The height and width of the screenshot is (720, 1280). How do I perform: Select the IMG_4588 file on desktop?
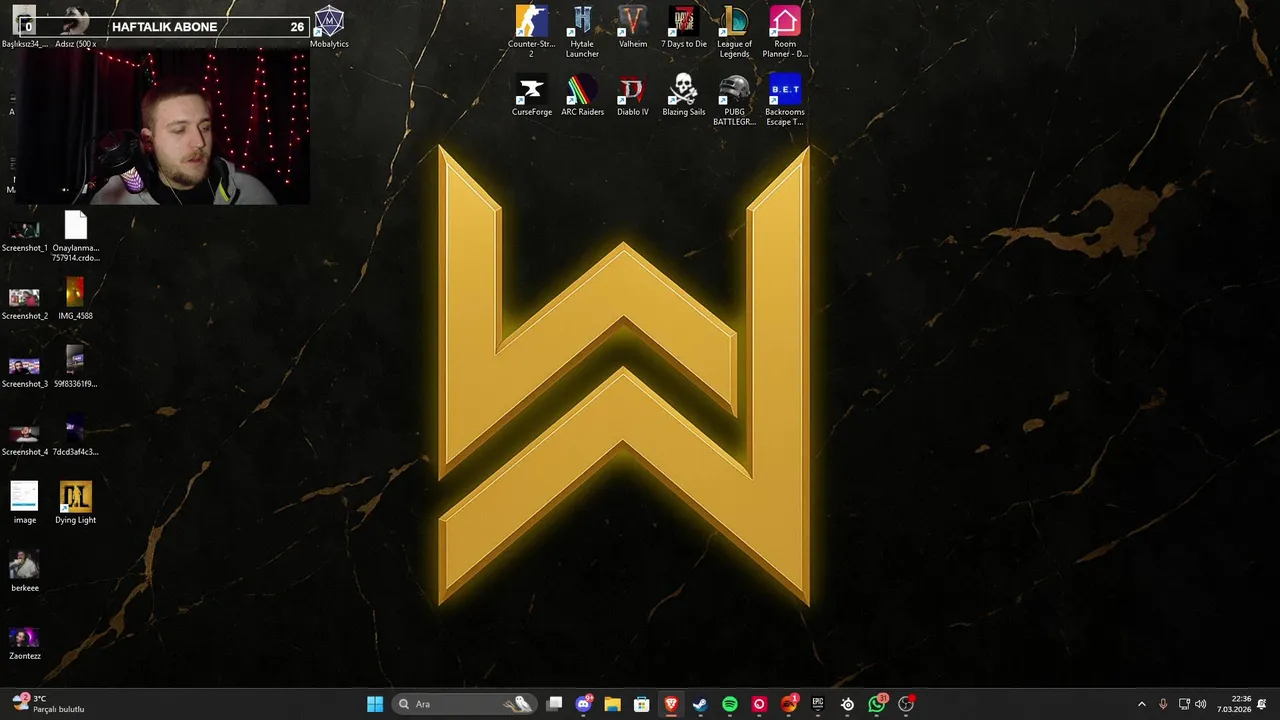(75, 299)
